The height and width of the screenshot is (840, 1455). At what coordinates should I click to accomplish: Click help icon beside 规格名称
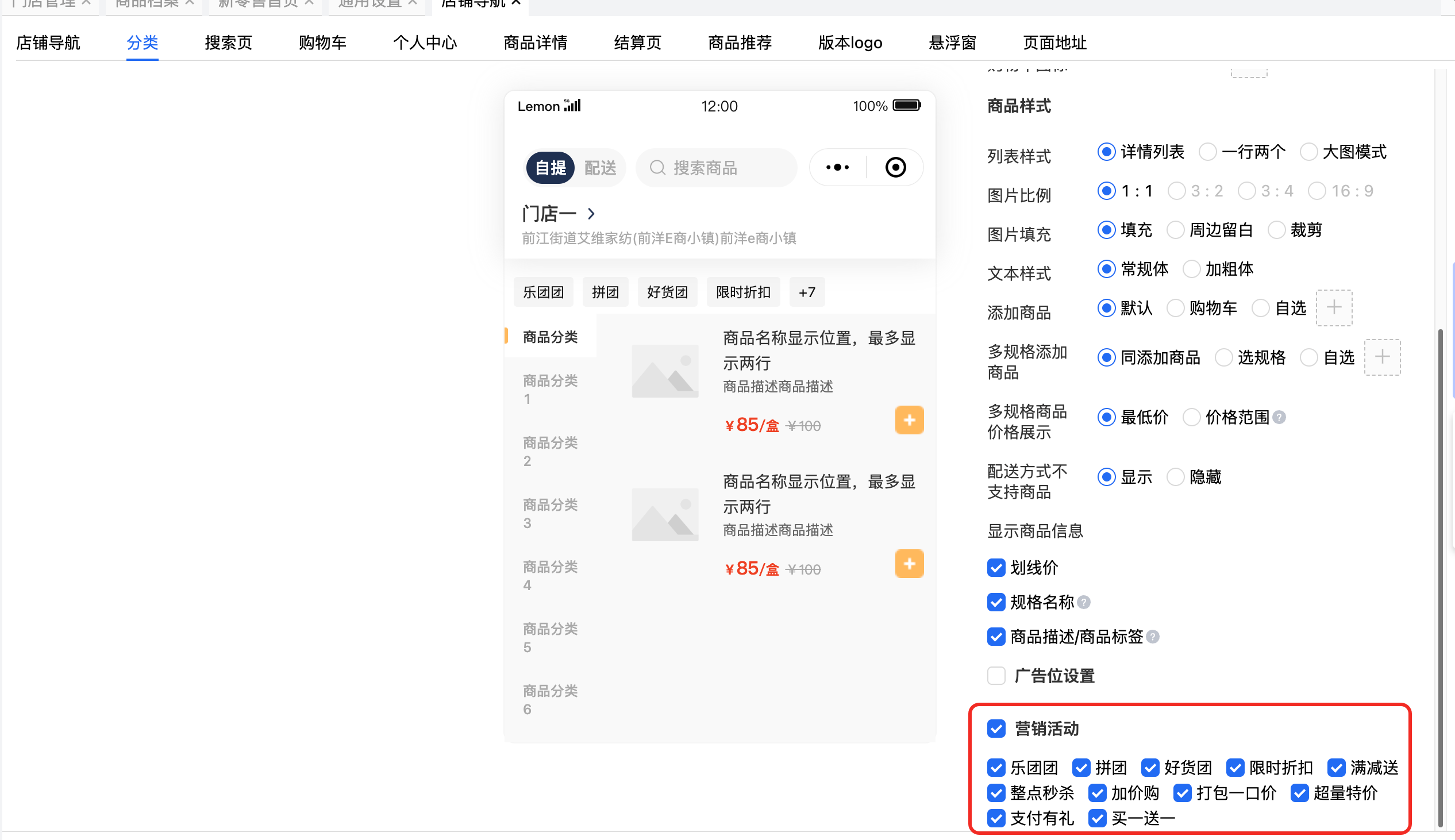coord(1084,602)
